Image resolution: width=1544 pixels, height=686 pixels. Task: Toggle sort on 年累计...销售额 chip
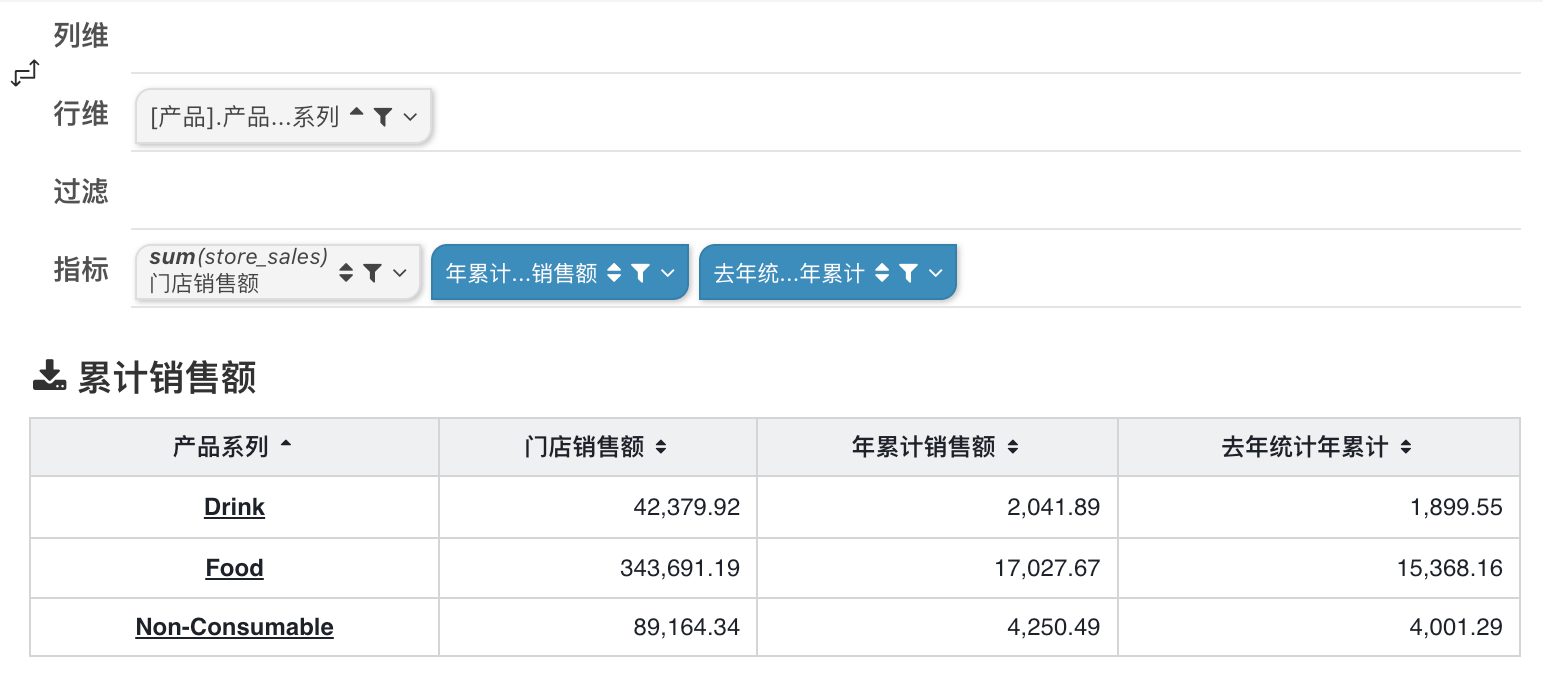pos(615,273)
